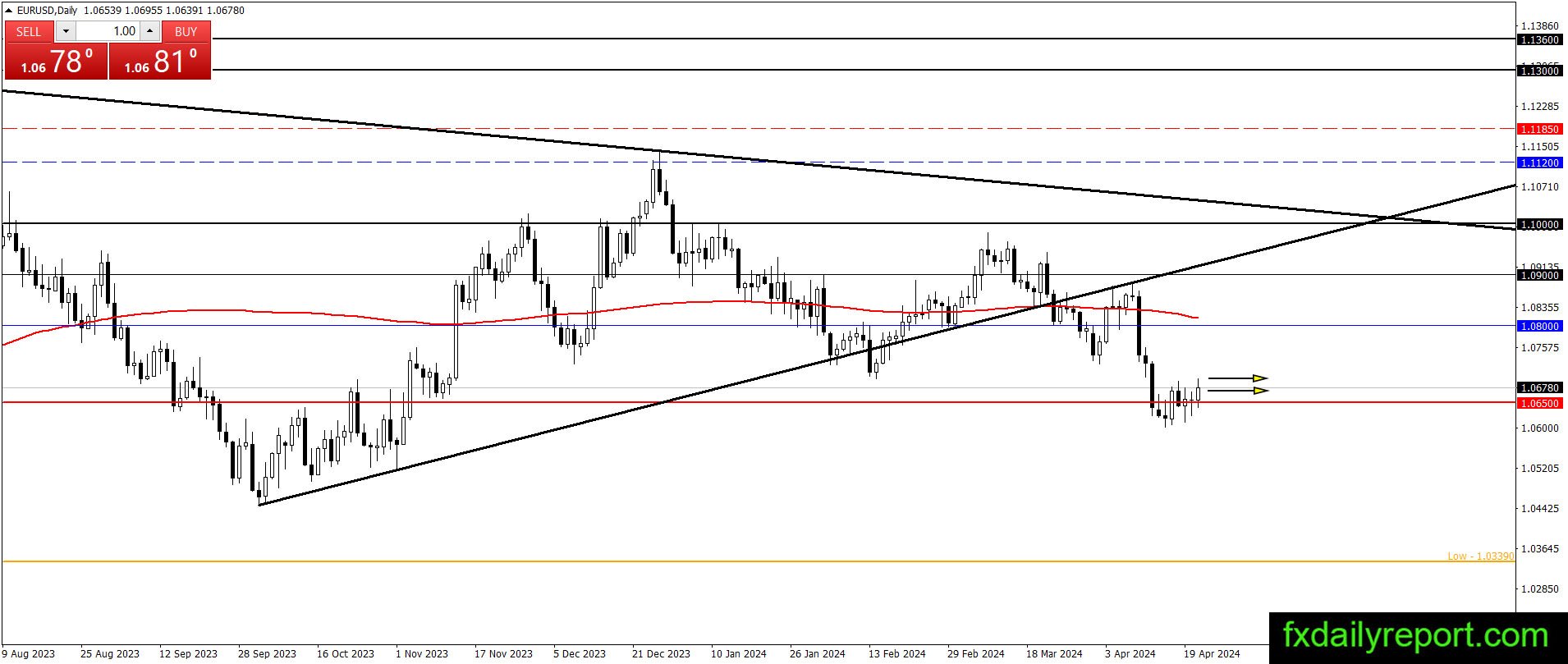This screenshot has width=1568, height=664.
Task: Focus the 1.00 lot volume field
Action: click(108, 31)
